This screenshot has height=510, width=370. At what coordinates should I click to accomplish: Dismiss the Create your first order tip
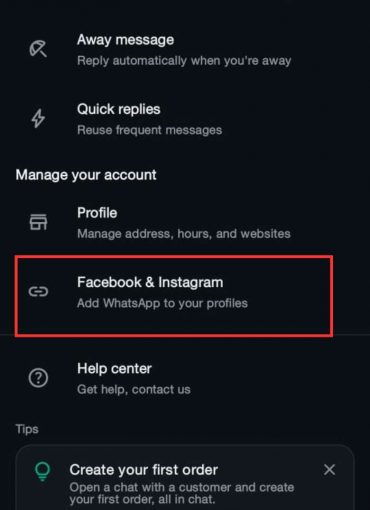(x=329, y=470)
